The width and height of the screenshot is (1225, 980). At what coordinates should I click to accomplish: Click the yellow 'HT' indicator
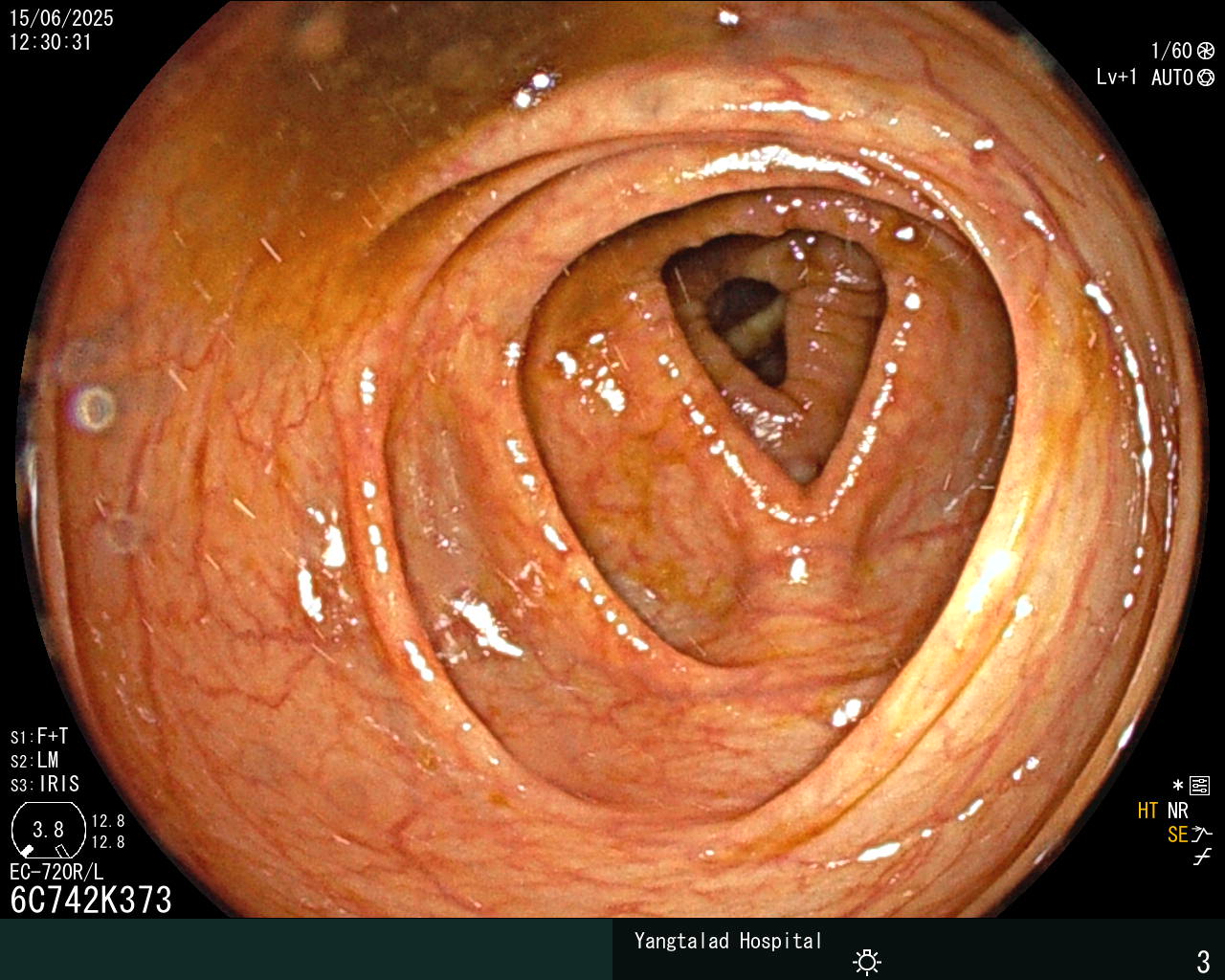click(x=1147, y=811)
